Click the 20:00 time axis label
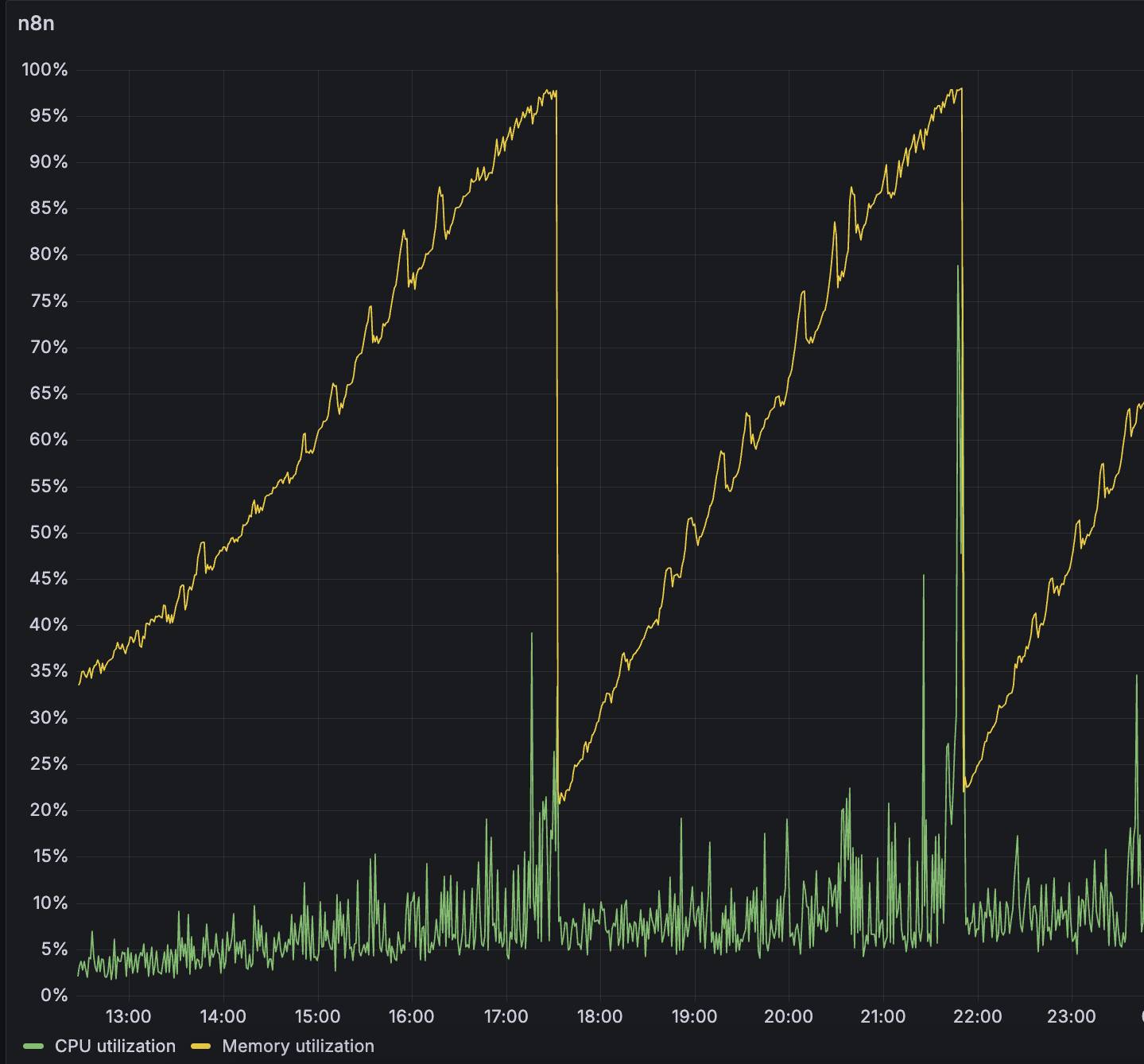 tap(789, 1016)
